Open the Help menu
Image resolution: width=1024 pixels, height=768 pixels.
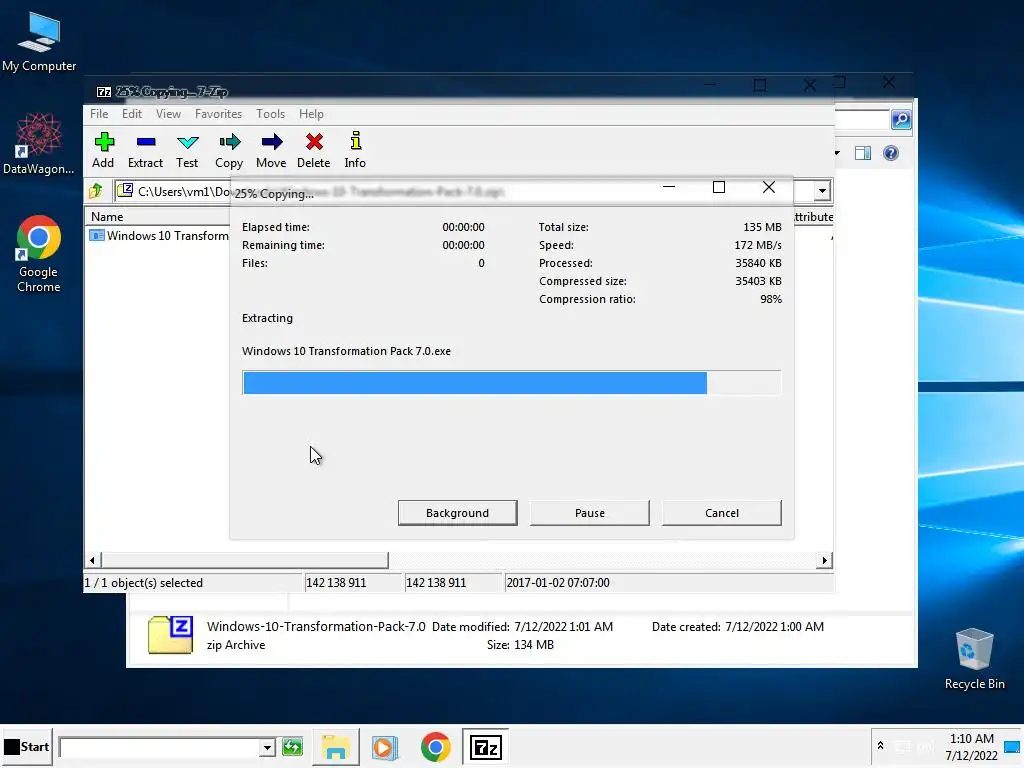click(x=312, y=114)
